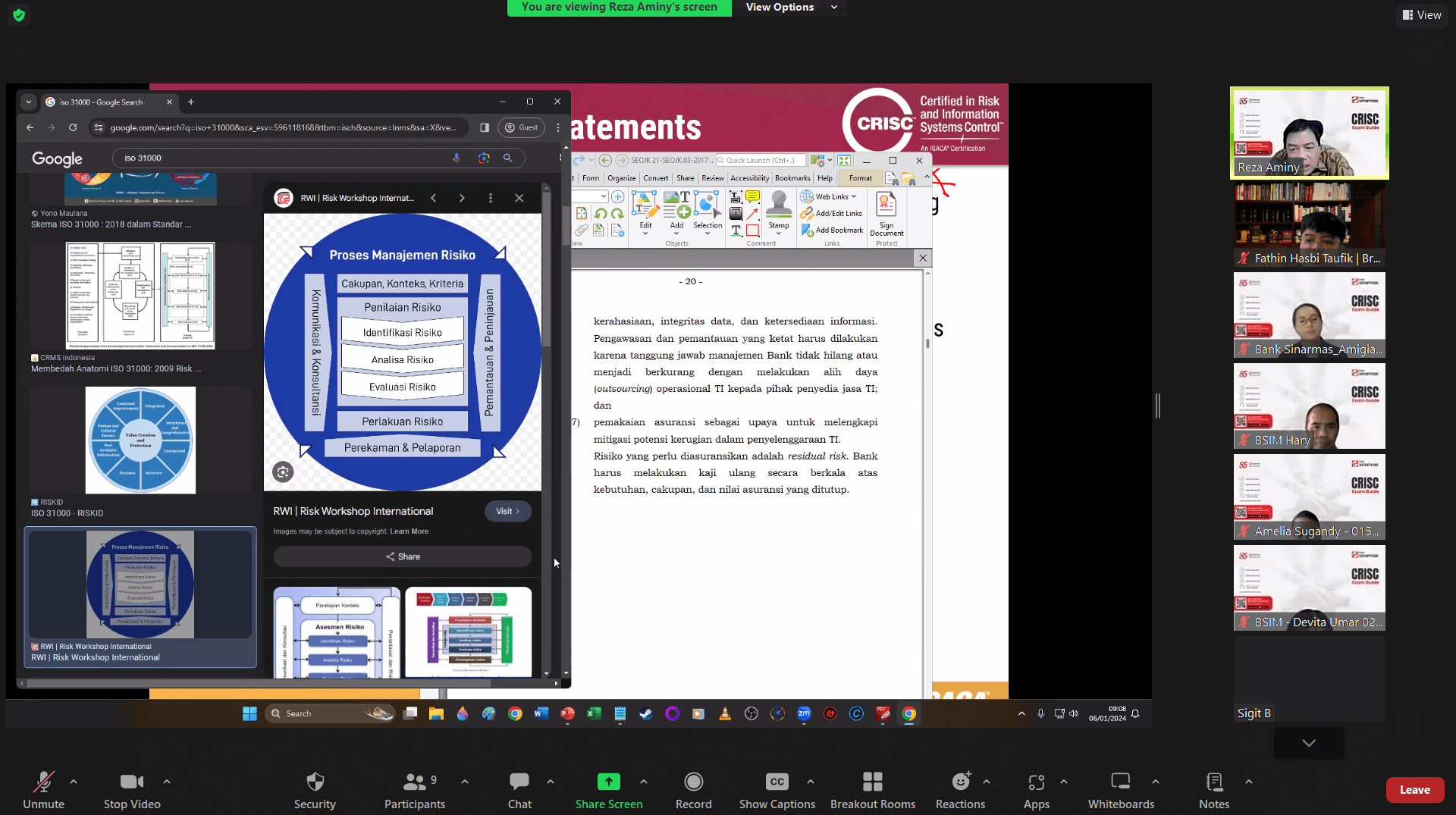Expand audio options arrow beside Unmute
This screenshot has width=1456, height=815.
pyautogui.click(x=74, y=781)
